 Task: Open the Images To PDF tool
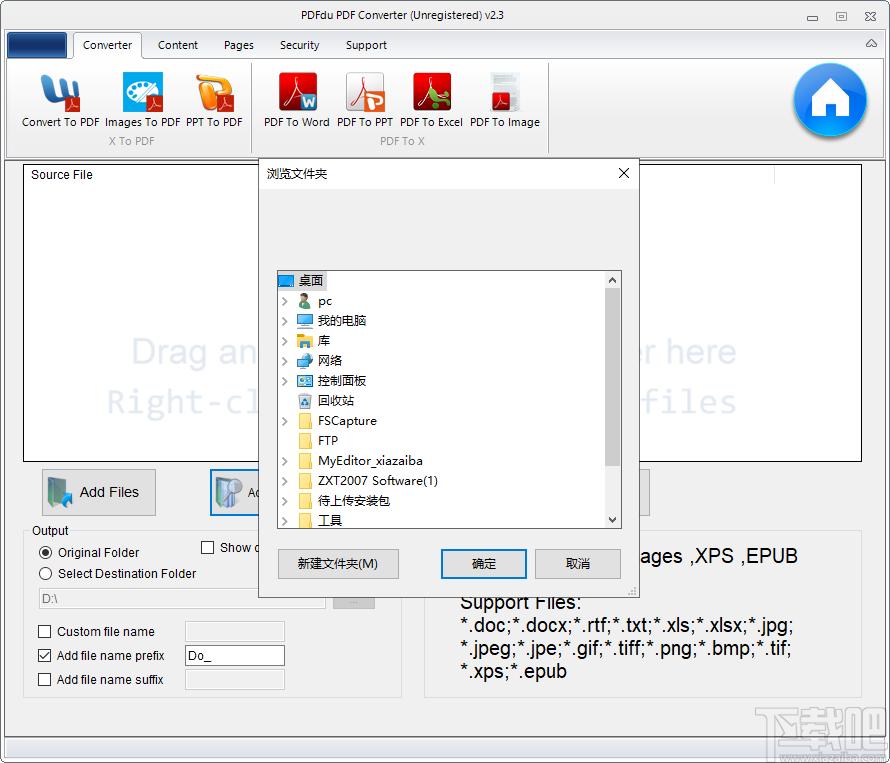point(142,100)
